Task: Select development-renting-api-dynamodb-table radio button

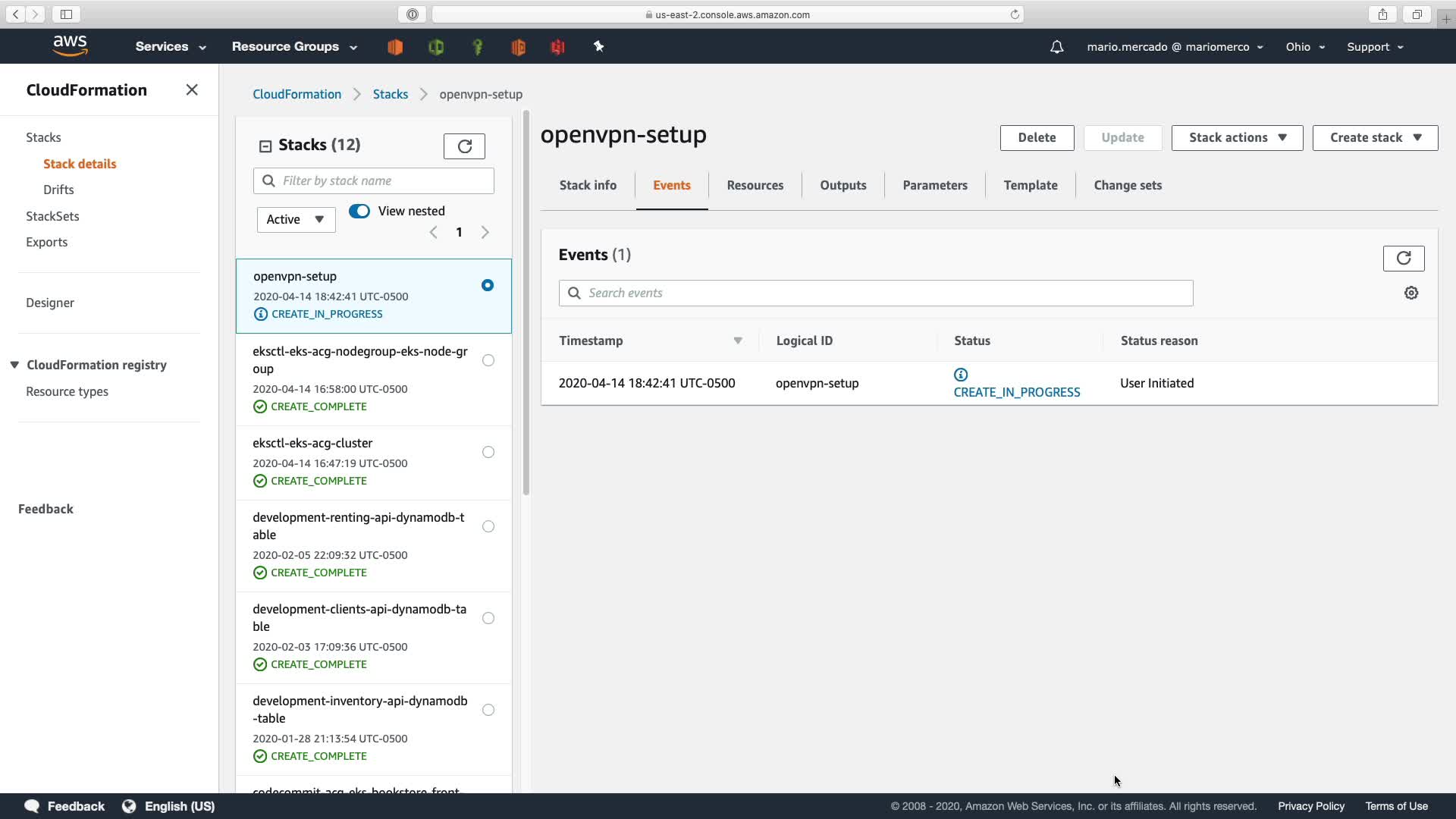Action: [488, 527]
